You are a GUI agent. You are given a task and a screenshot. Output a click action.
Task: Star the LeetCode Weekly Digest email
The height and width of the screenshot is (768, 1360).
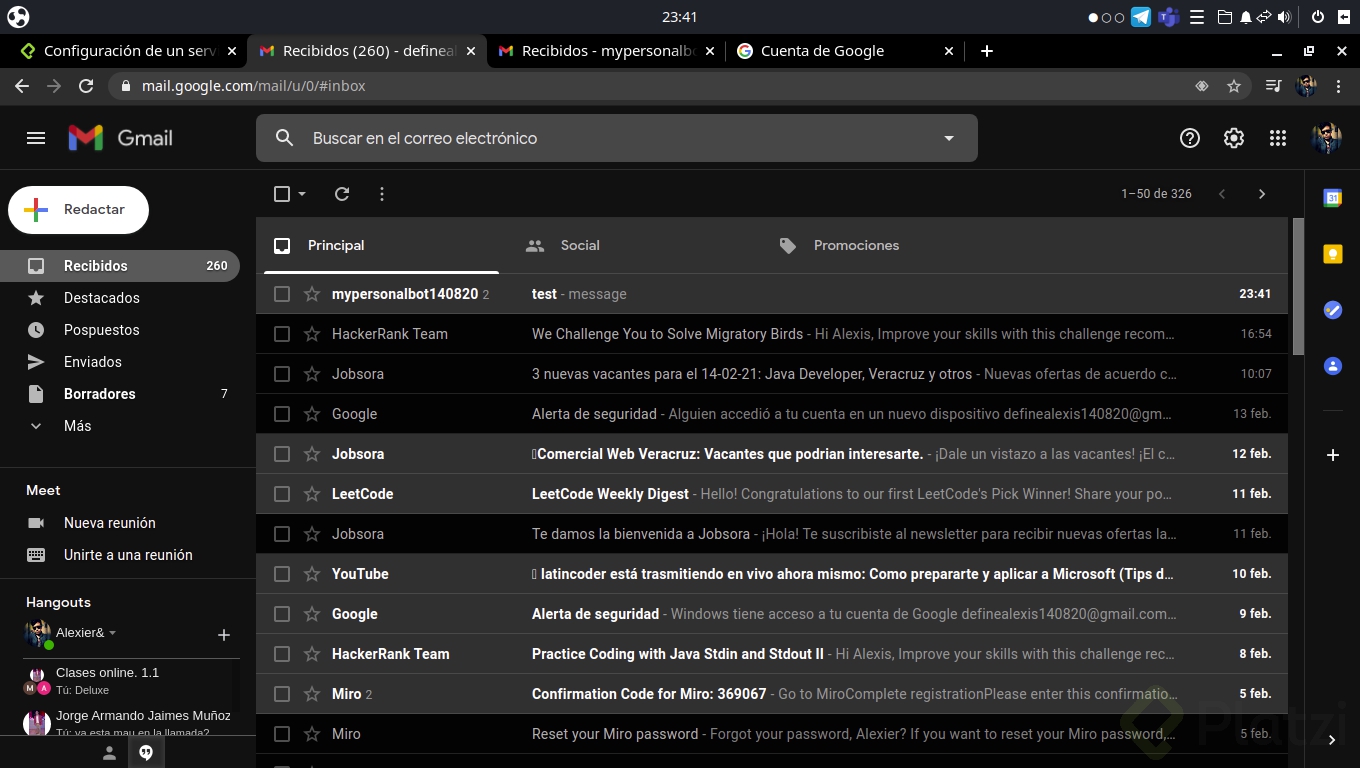[x=312, y=494]
